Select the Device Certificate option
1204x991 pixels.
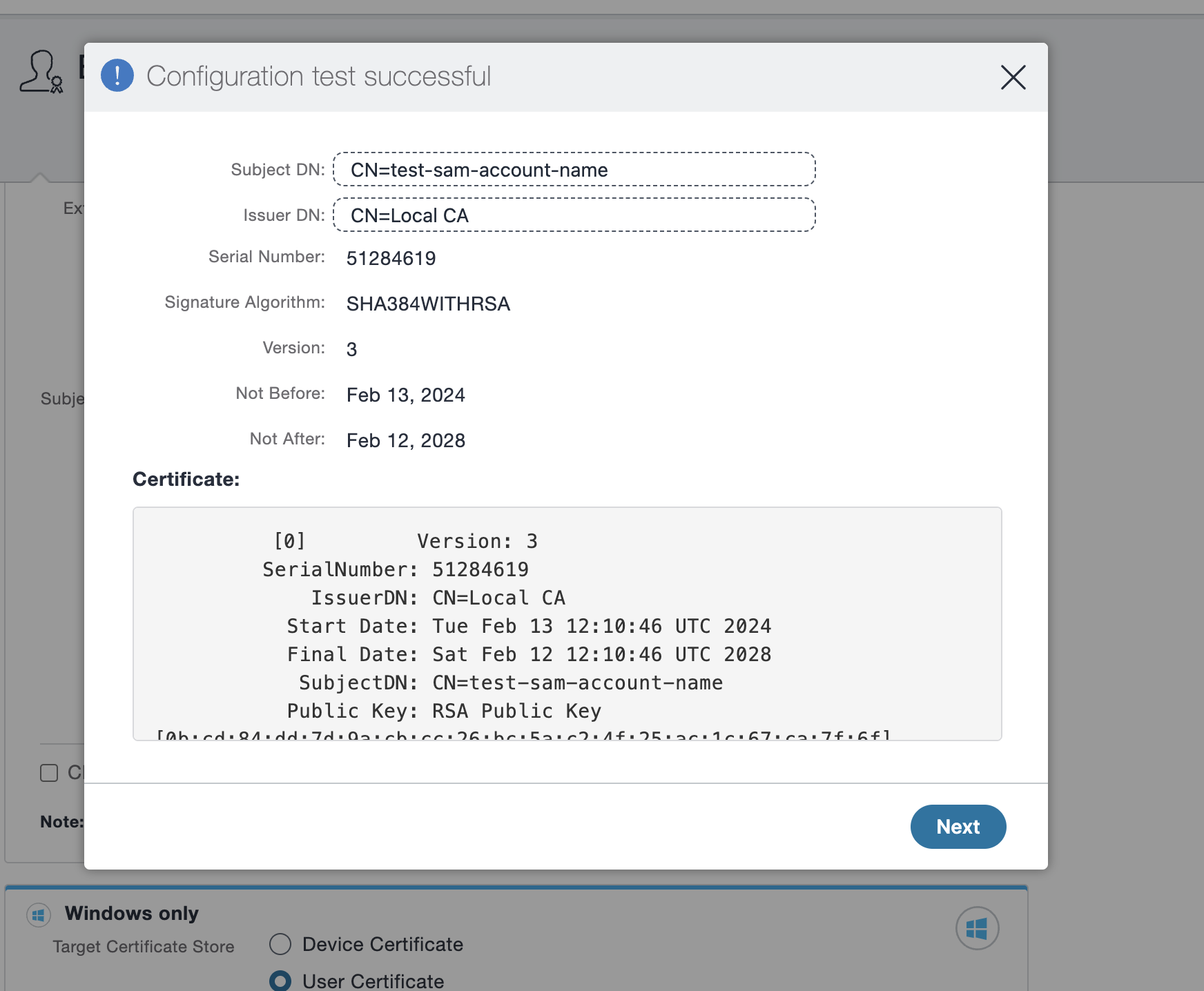[280, 945]
